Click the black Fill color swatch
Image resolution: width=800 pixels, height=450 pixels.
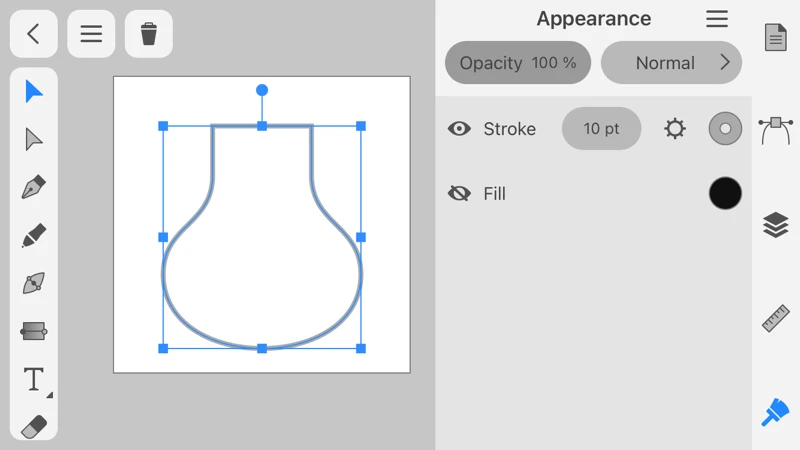(x=725, y=194)
